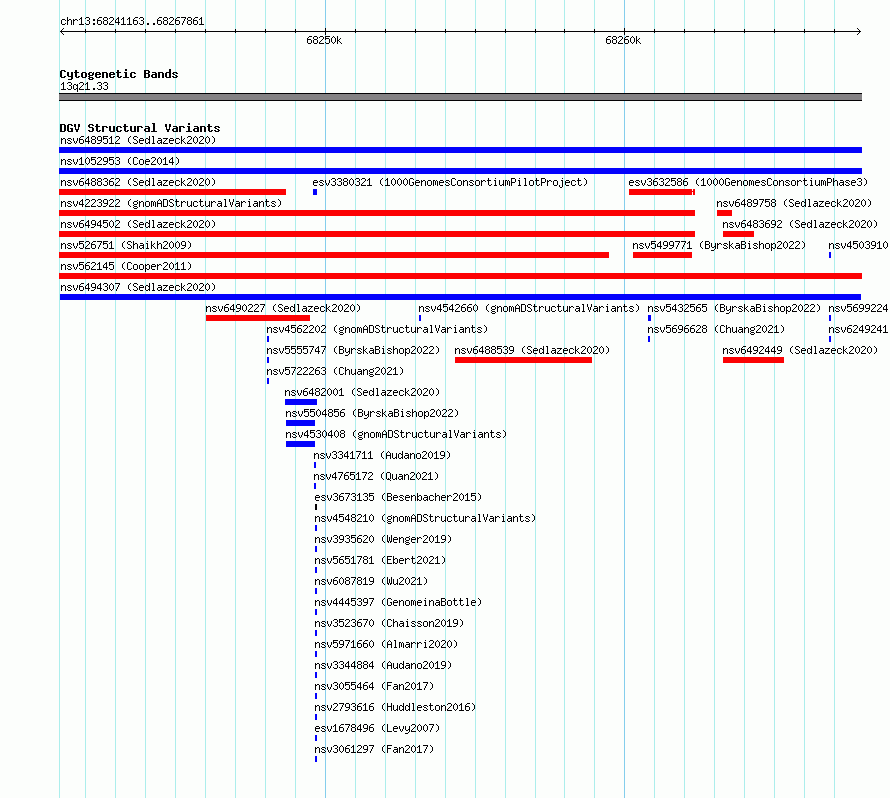Click nsv562145 (Cooper2011) label

click(x=126, y=266)
